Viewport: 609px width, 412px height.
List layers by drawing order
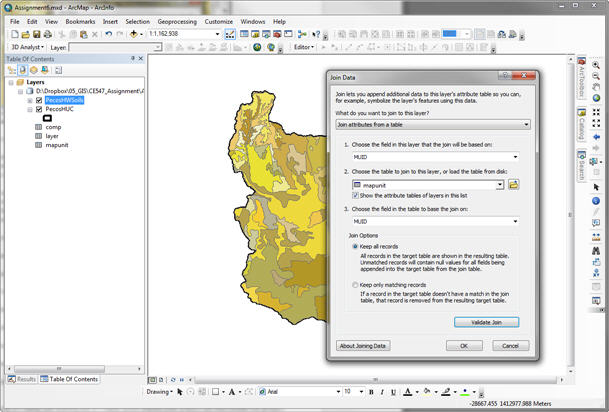click(12, 70)
